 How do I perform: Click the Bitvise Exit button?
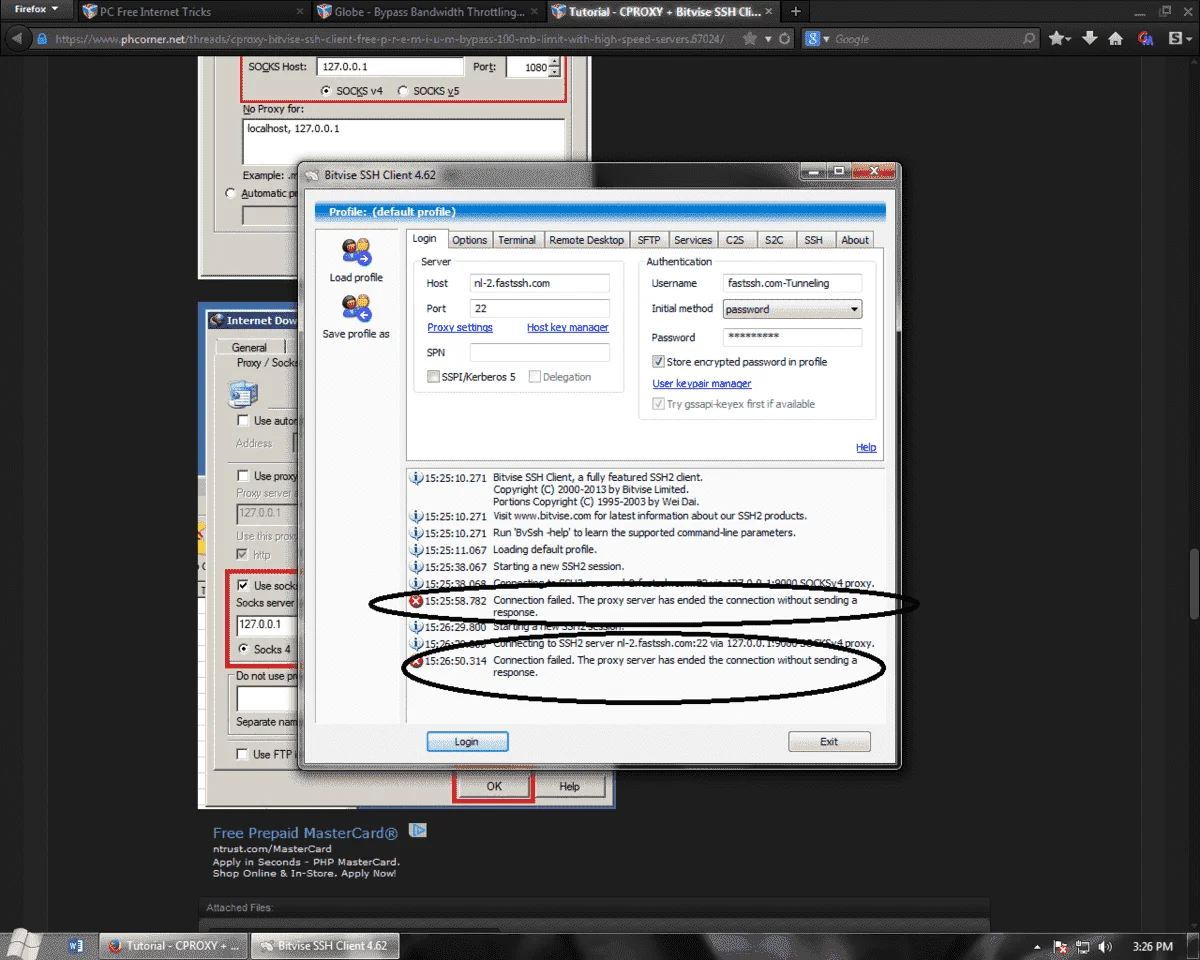tap(829, 742)
